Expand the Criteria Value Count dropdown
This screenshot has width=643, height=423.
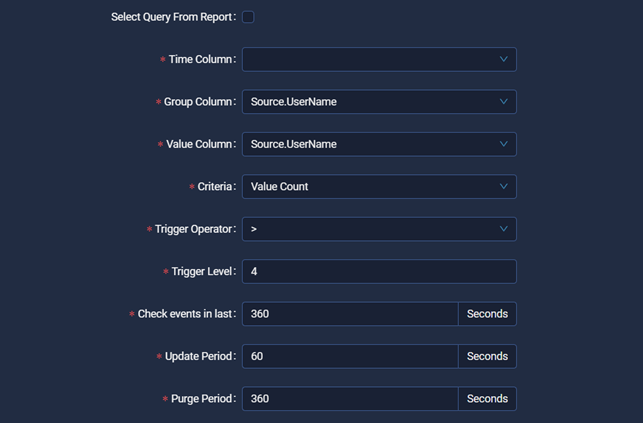[x=370, y=187]
